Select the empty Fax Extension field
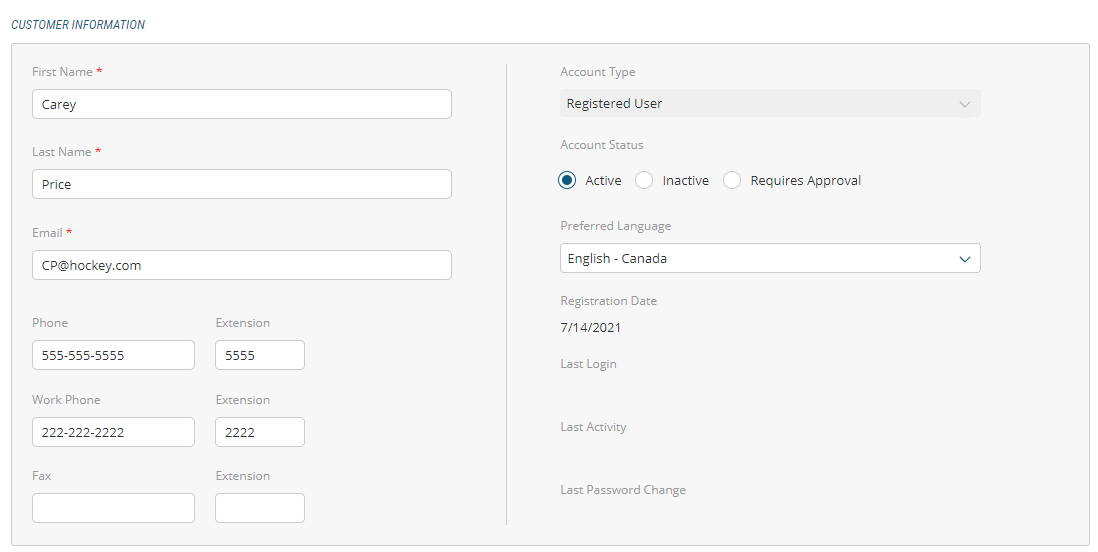 tap(260, 508)
